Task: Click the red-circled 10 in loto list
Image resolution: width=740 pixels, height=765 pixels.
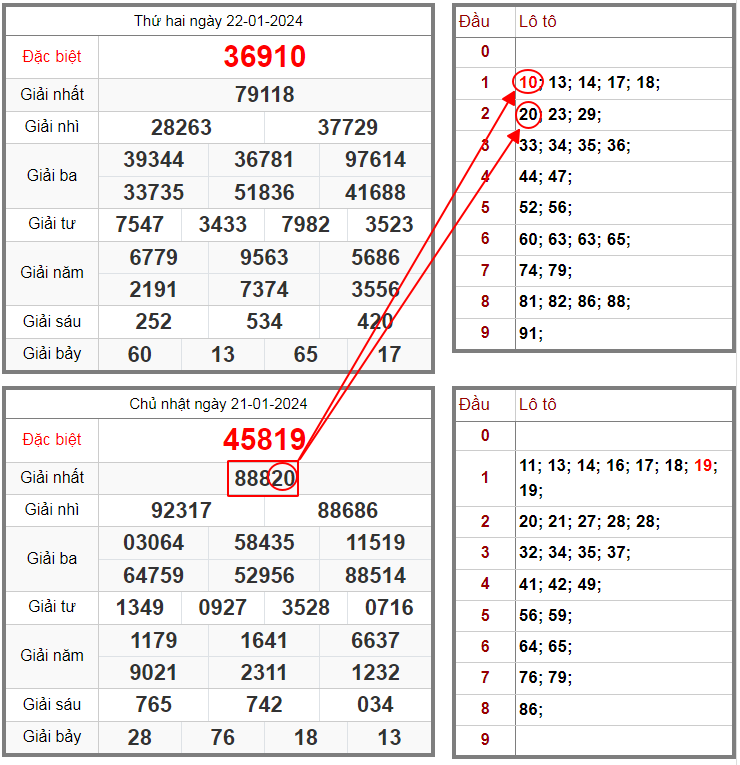Action: [528, 83]
